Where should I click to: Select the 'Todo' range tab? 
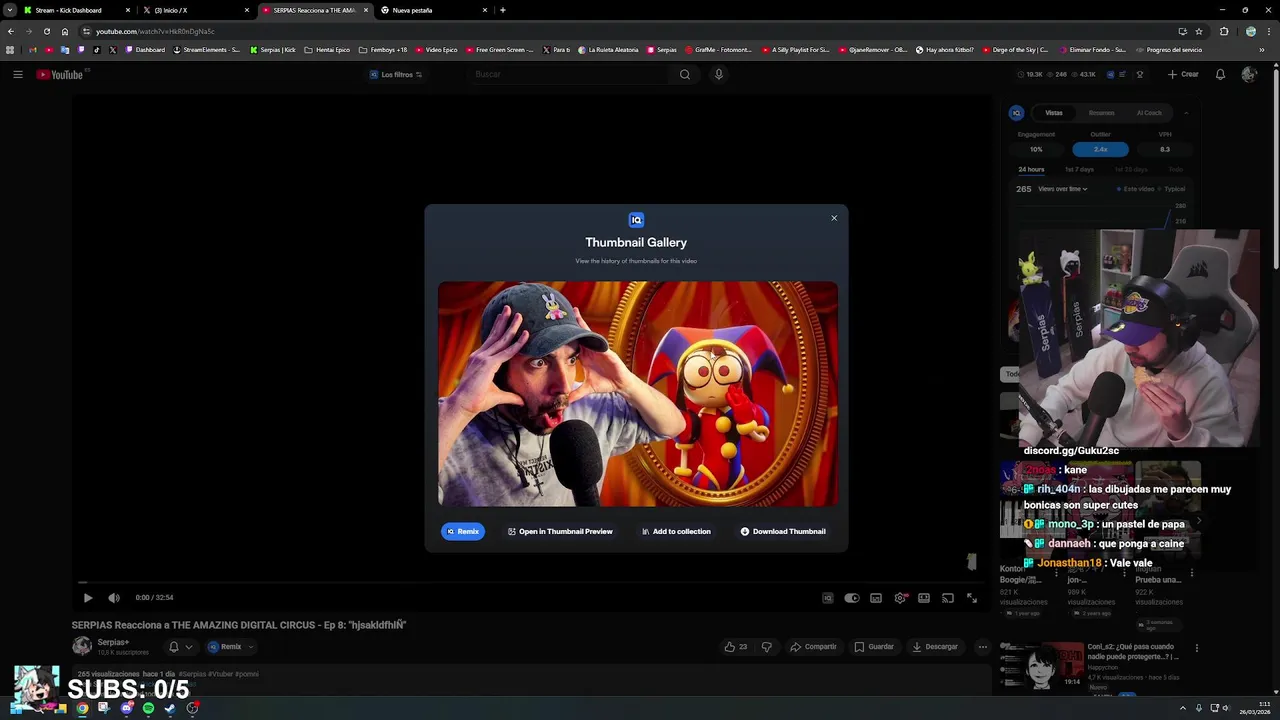click(1175, 169)
